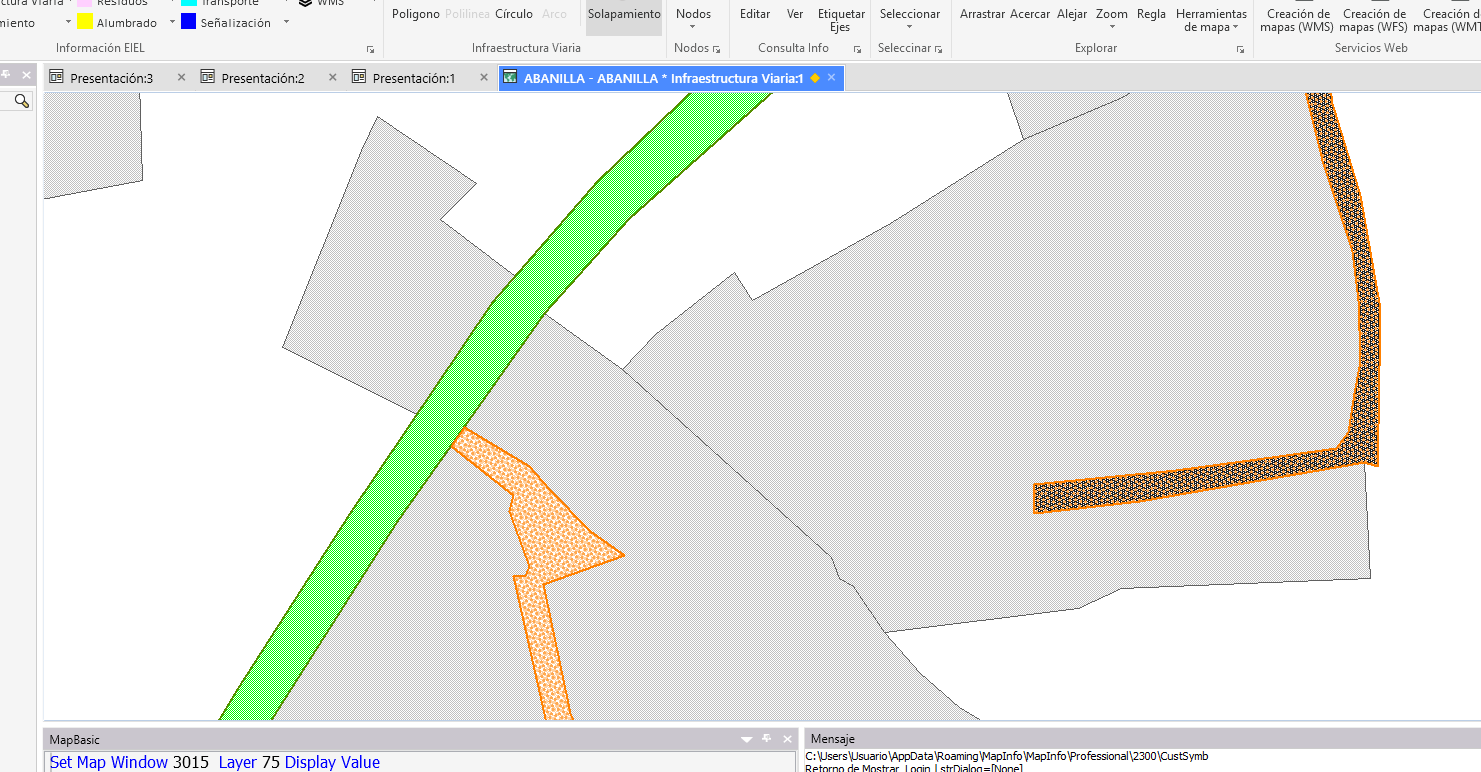
Task: Open the Zoom dropdown
Action: click(x=1112, y=18)
